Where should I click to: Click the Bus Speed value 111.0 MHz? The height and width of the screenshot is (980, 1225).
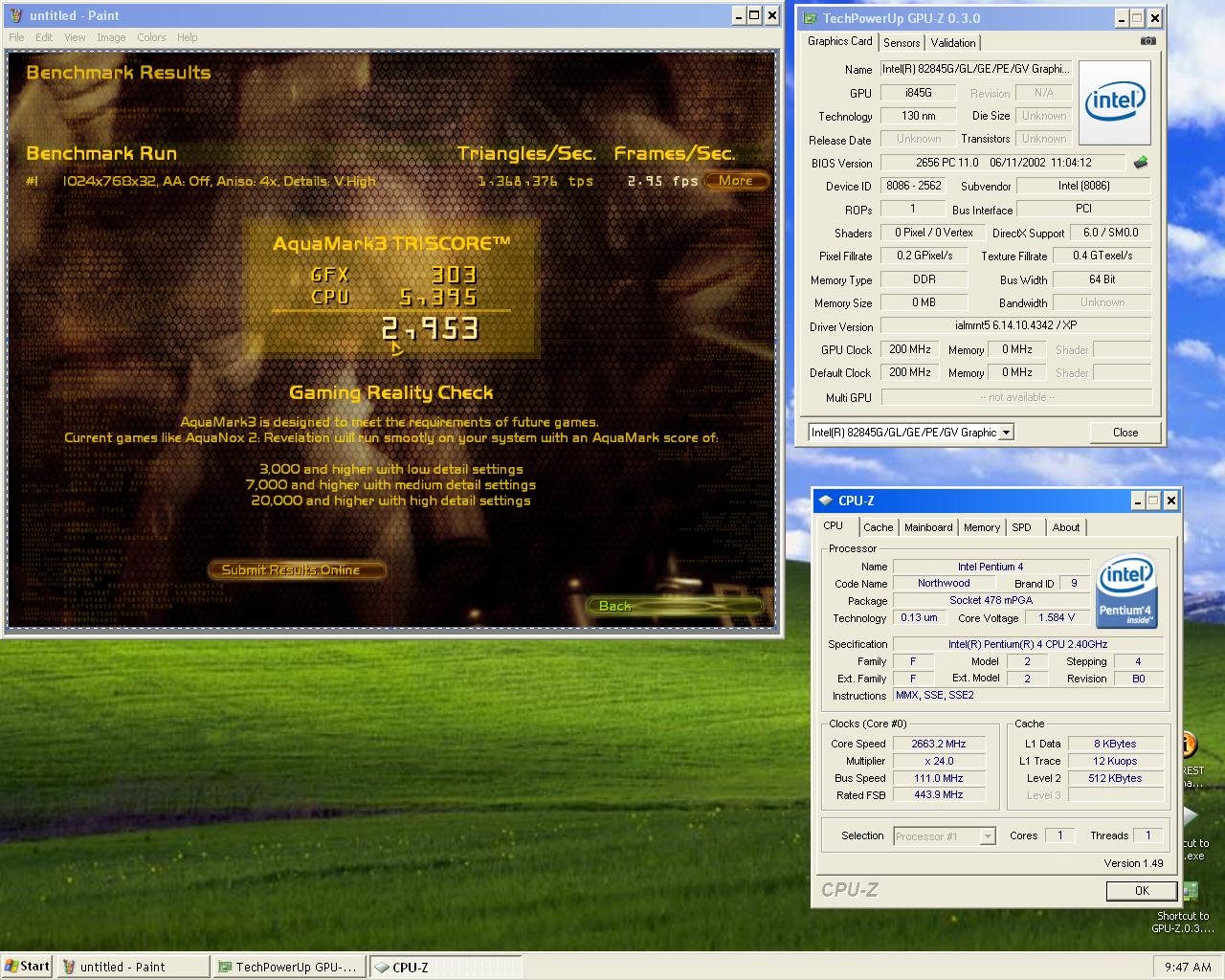coord(939,778)
